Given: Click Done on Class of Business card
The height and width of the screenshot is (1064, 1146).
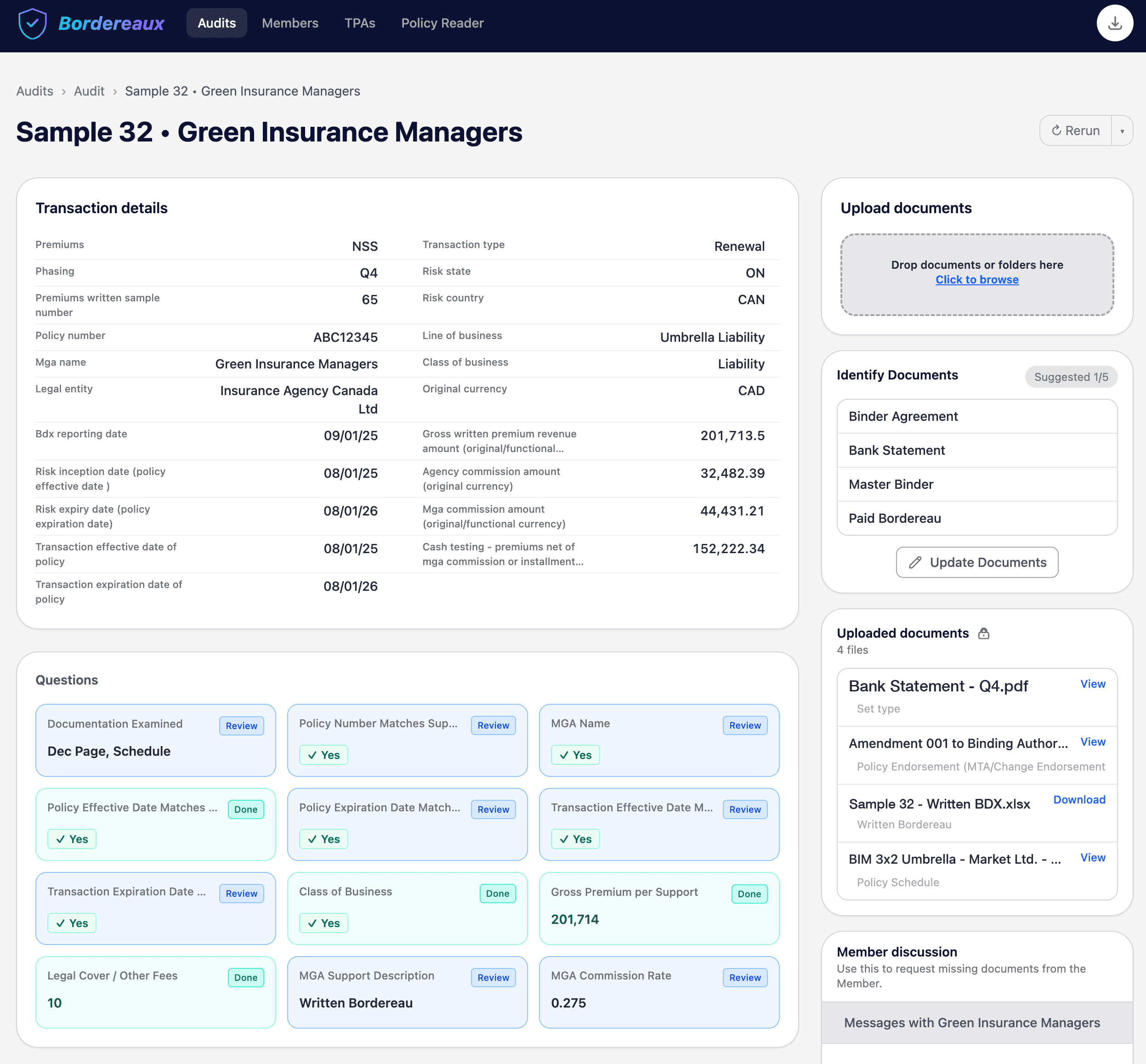Looking at the screenshot, I should pyautogui.click(x=497, y=894).
